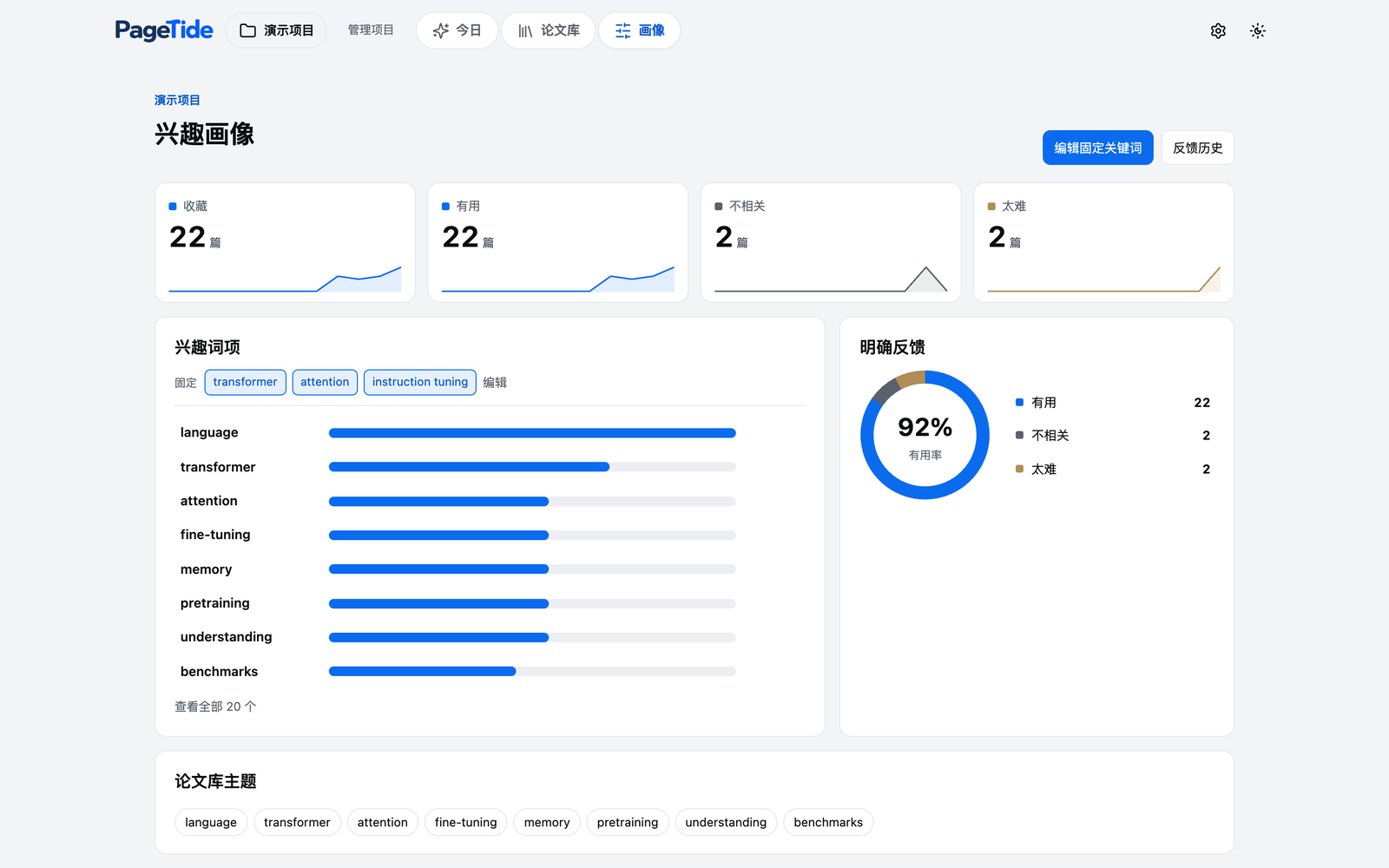1389x868 pixels.
Task: Click the PageTide logo
Action: pyautogui.click(x=164, y=30)
